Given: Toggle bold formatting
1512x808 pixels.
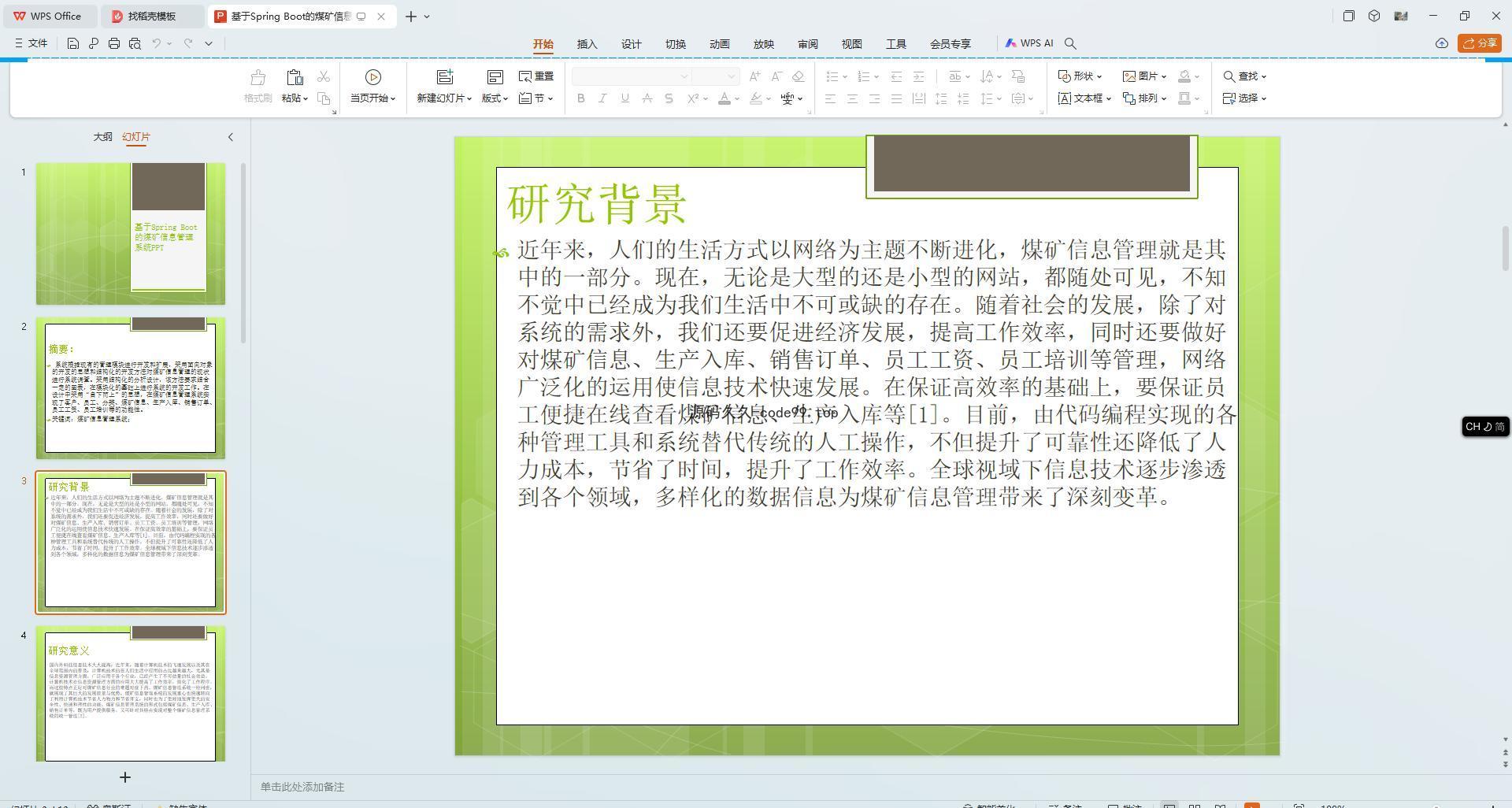Looking at the screenshot, I should coord(581,98).
